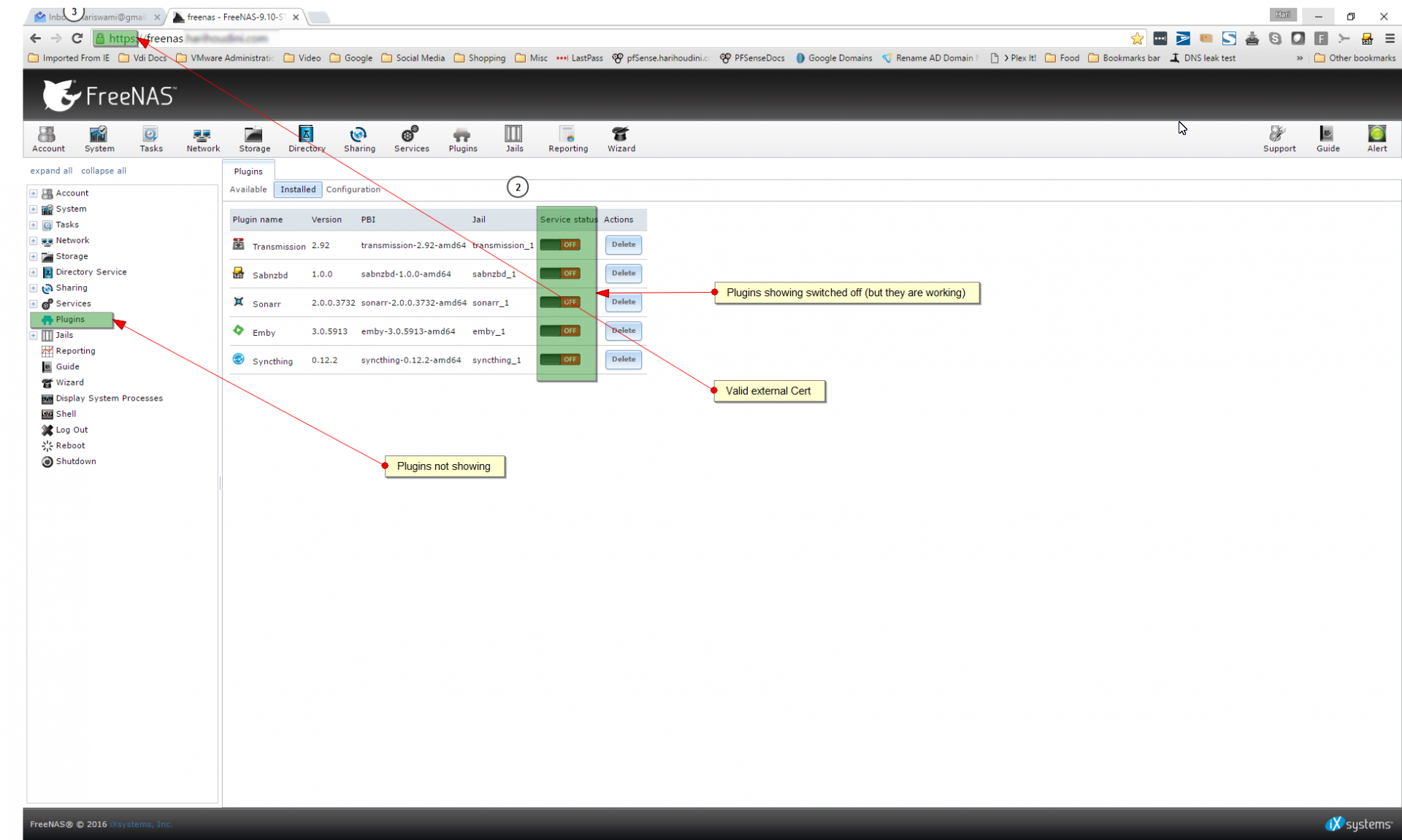Click the Sharing toolbar icon

coord(359,138)
